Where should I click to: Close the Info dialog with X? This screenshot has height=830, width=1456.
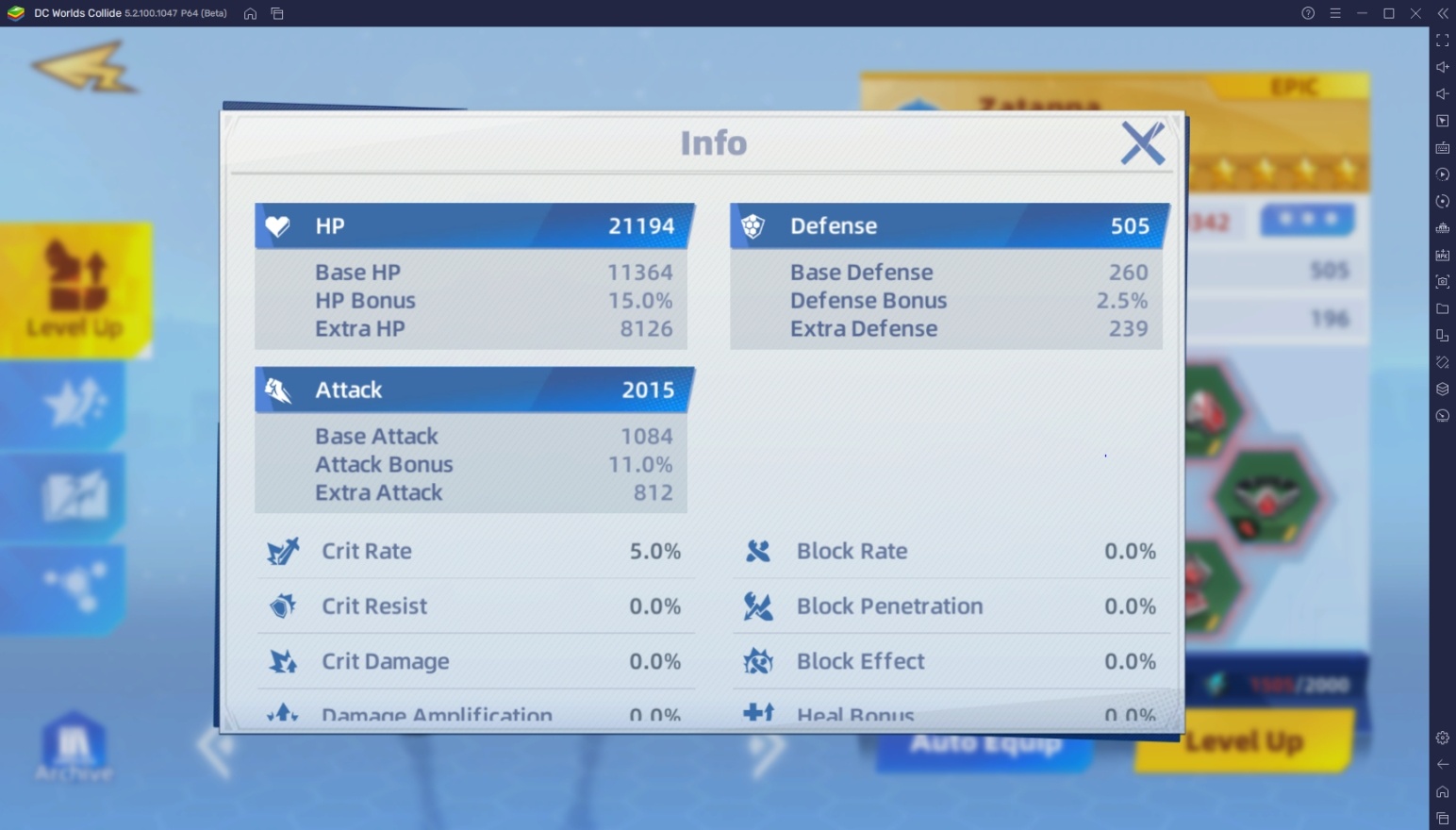1143,143
